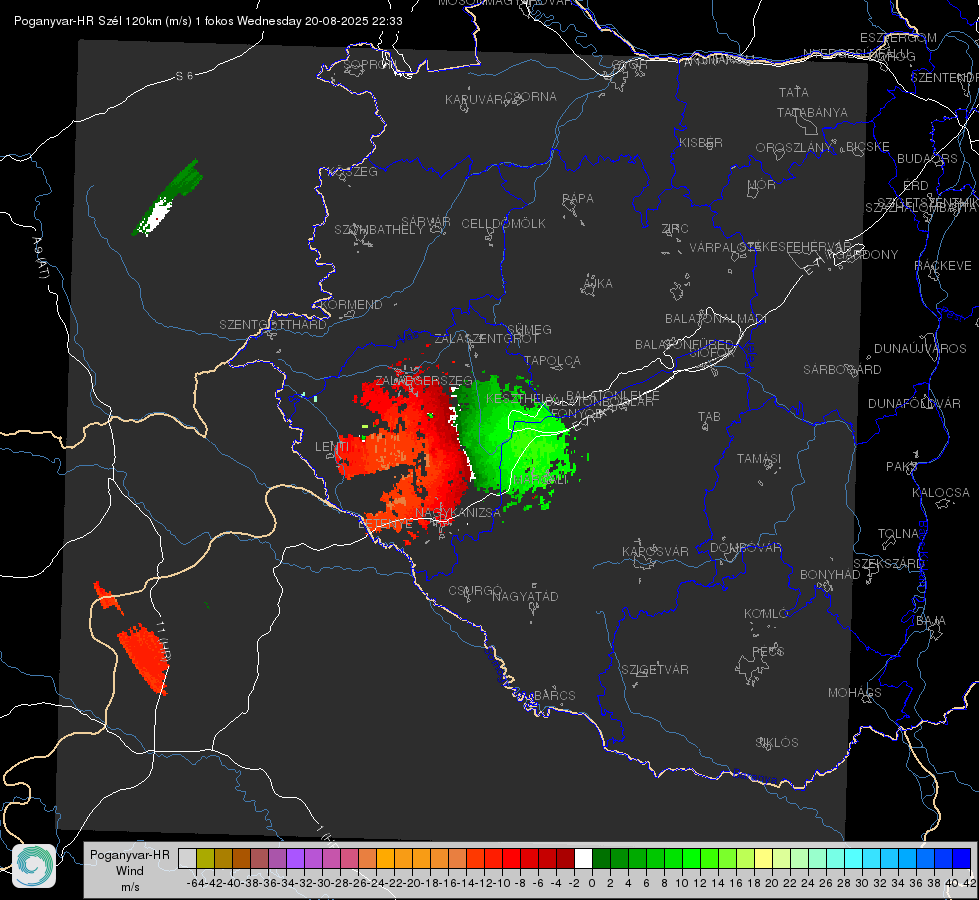Viewport: 979px width, 900px height.
Task: Click the PAPA town label
Action: [578, 199]
